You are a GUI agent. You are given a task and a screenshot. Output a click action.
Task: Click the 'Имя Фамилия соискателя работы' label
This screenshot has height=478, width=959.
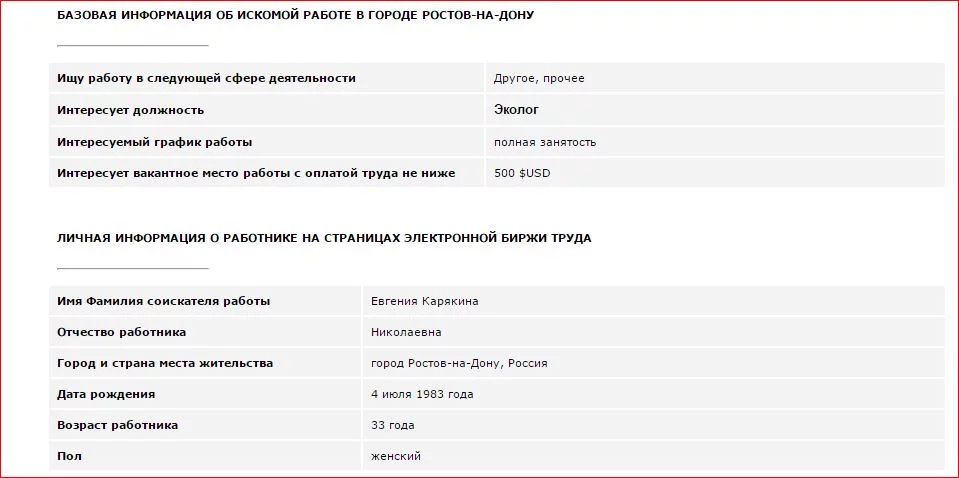[163, 301]
